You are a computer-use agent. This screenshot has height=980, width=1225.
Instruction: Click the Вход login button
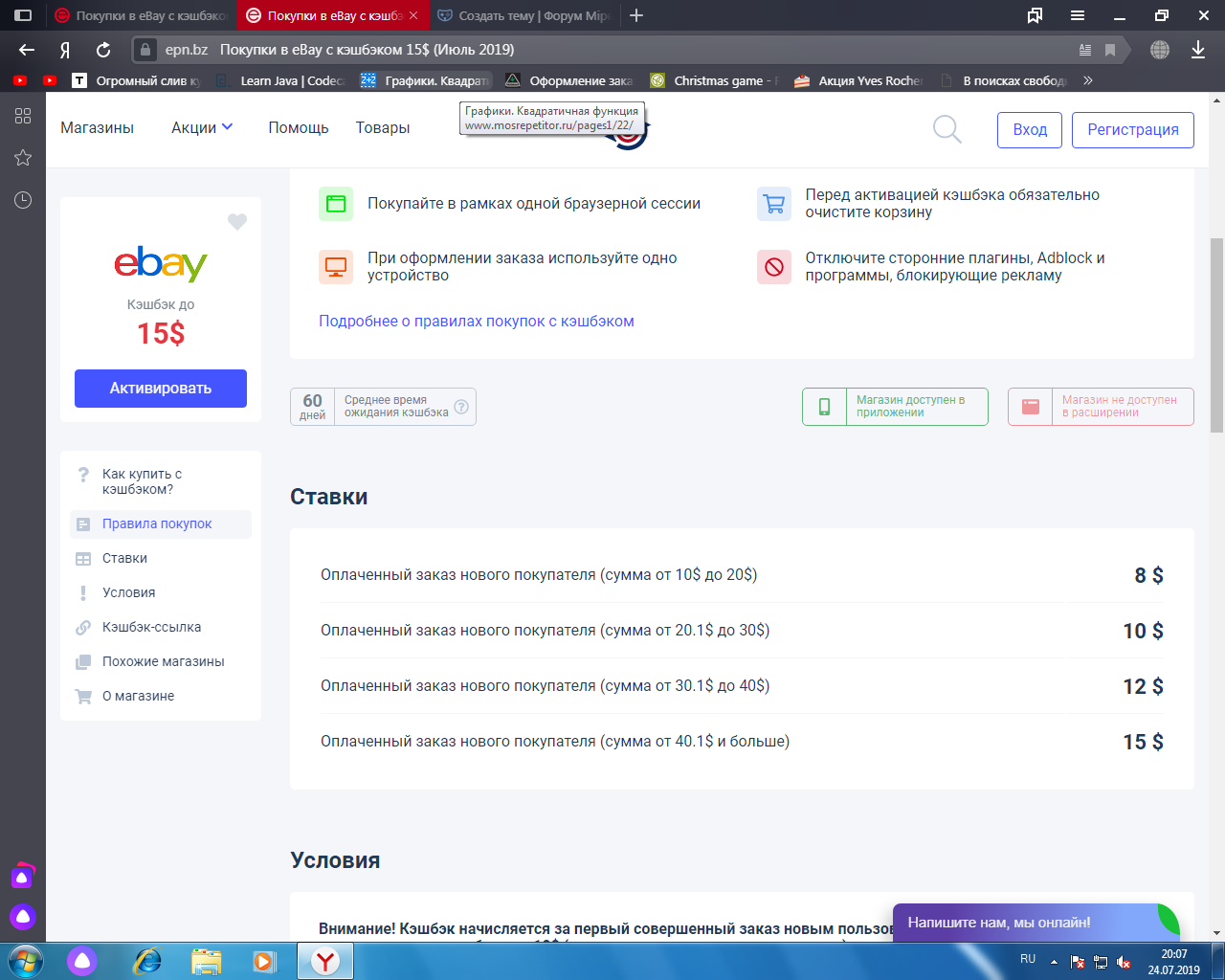click(x=1030, y=129)
